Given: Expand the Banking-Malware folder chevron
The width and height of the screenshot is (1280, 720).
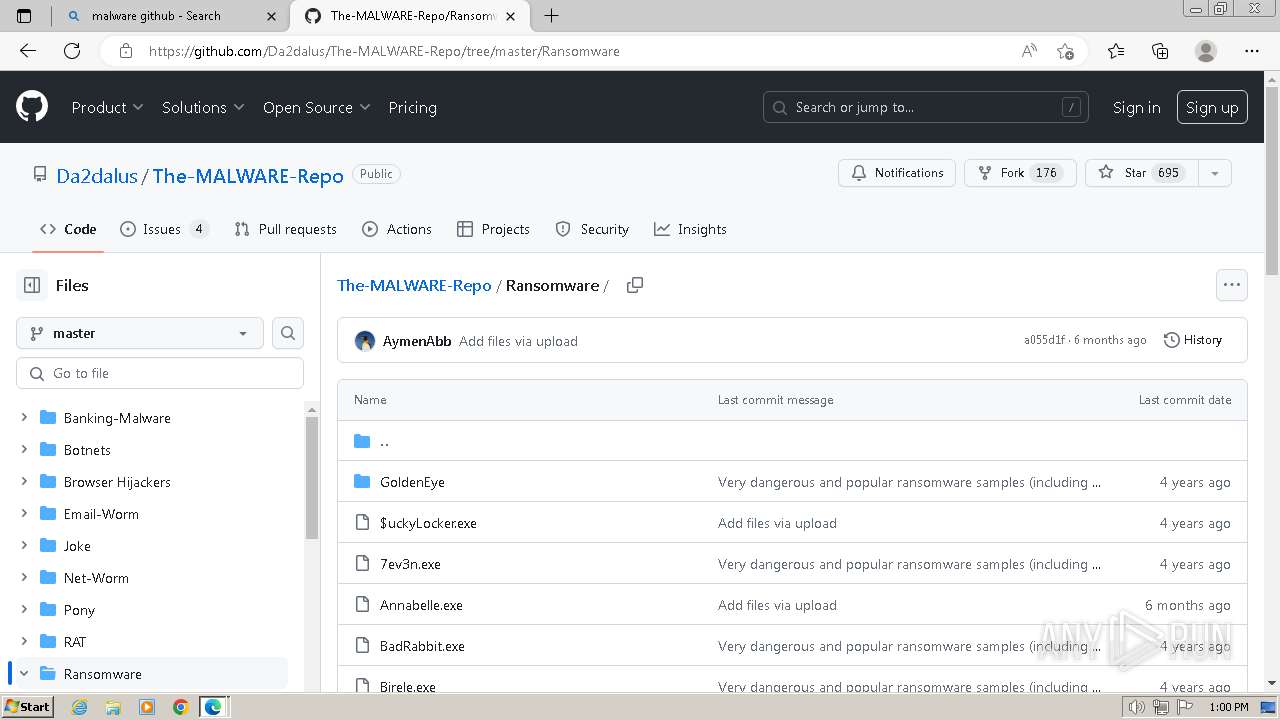Looking at the screenshot, I should [24, 418].
